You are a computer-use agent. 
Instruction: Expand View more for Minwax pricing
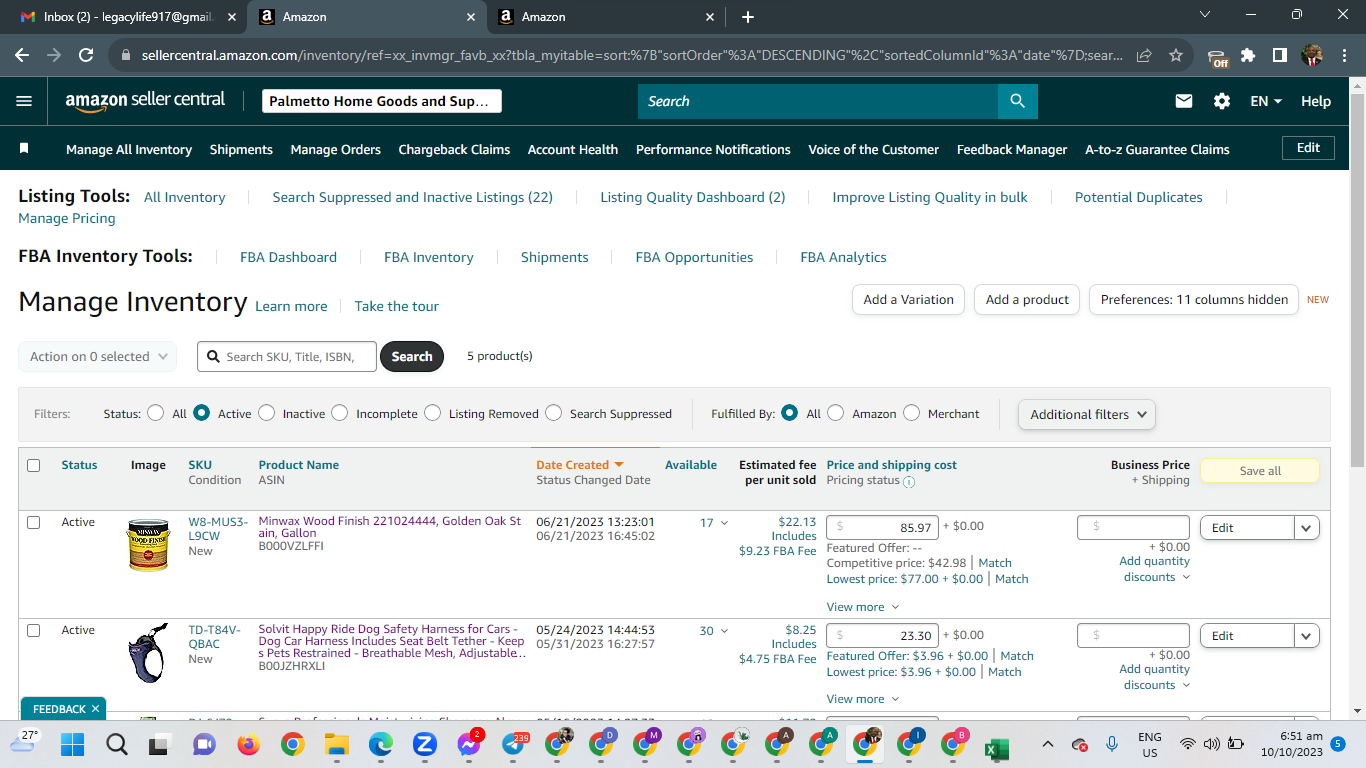point(863,607)
